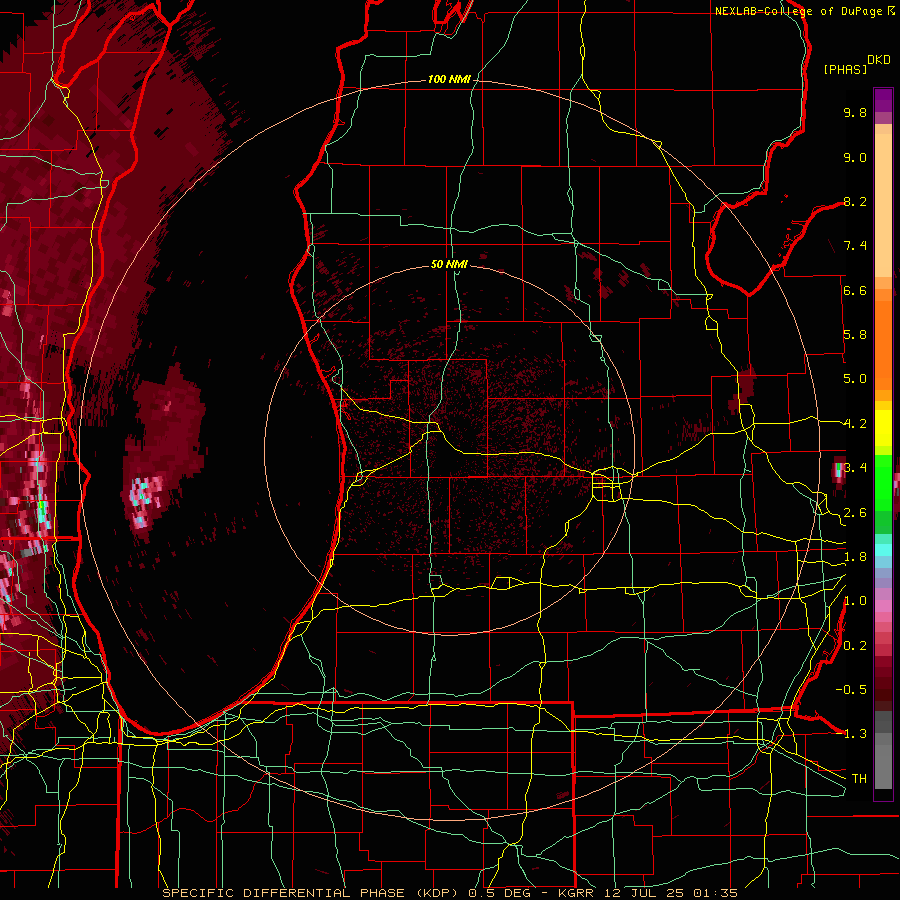Click the small KDP echo at the east edge
The width and height of the screenshot is (900, 900).
click(839, 472)
